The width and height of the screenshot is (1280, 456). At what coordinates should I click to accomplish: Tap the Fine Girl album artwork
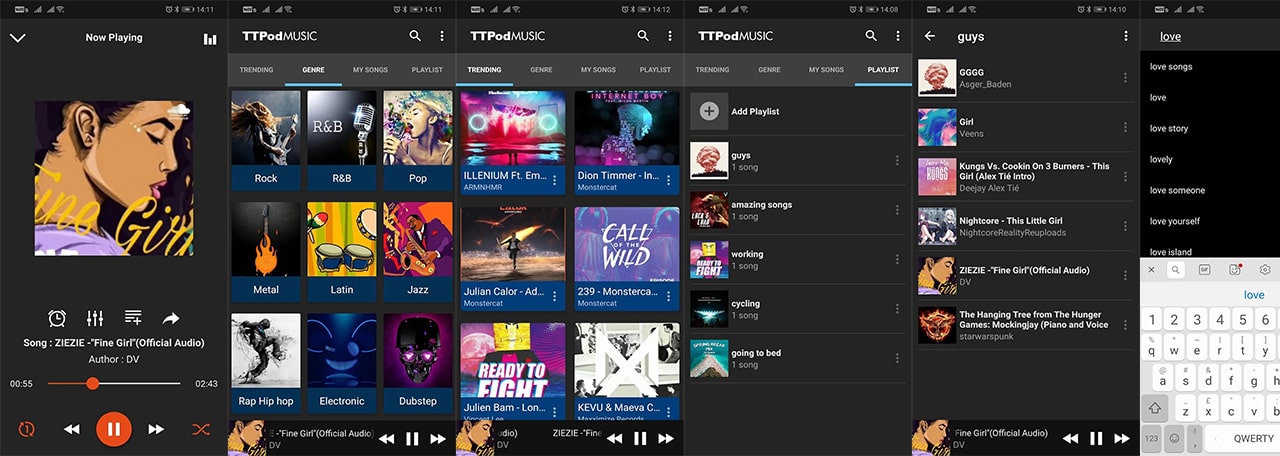(114, 178)
